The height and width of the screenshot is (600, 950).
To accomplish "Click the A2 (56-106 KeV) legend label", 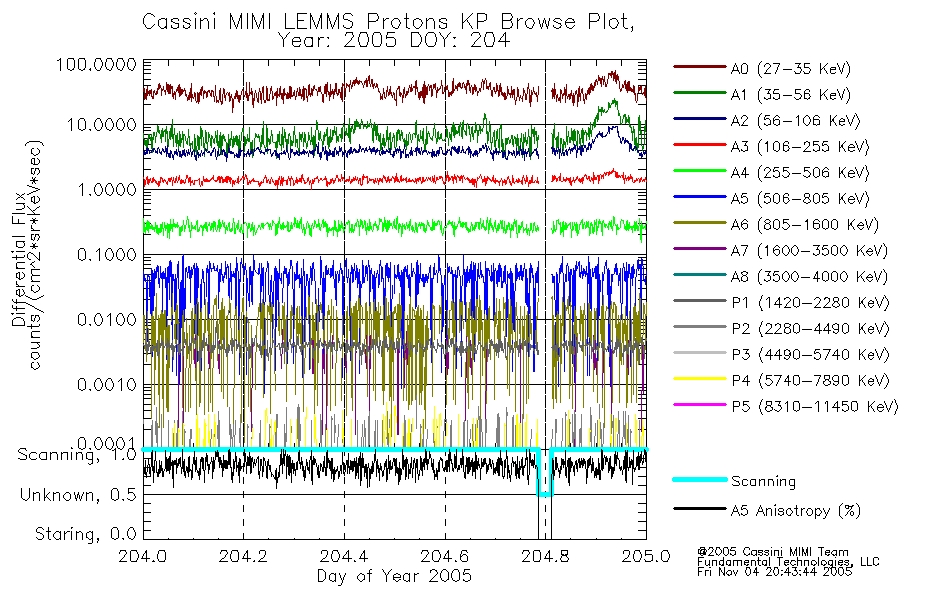I will click(795, 121).
